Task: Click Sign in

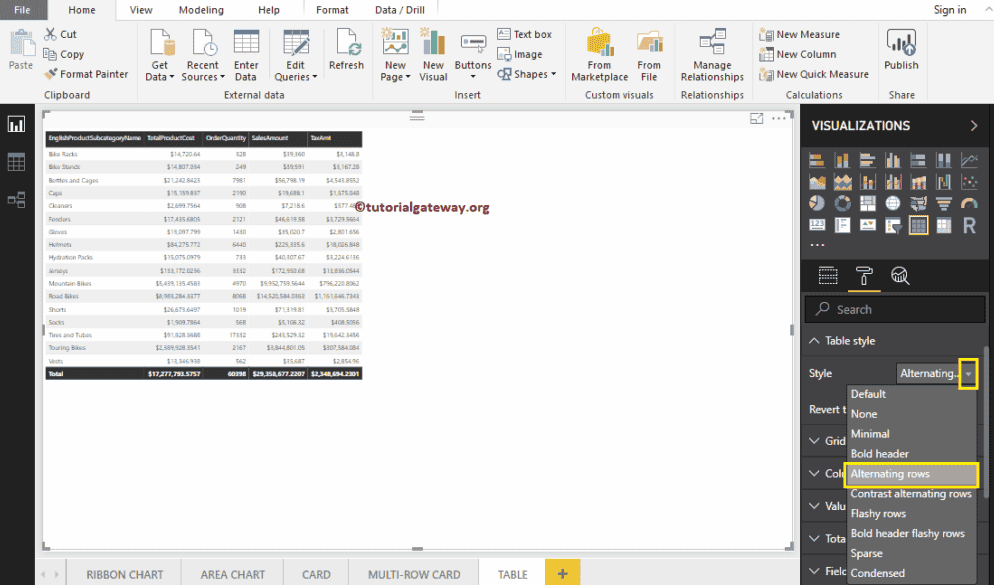Action: pyautogui.click(x=949, y=10)
